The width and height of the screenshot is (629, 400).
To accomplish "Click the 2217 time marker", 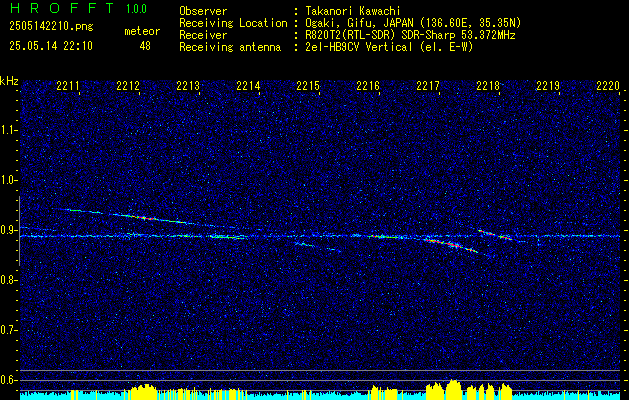I will click(428, 85).
